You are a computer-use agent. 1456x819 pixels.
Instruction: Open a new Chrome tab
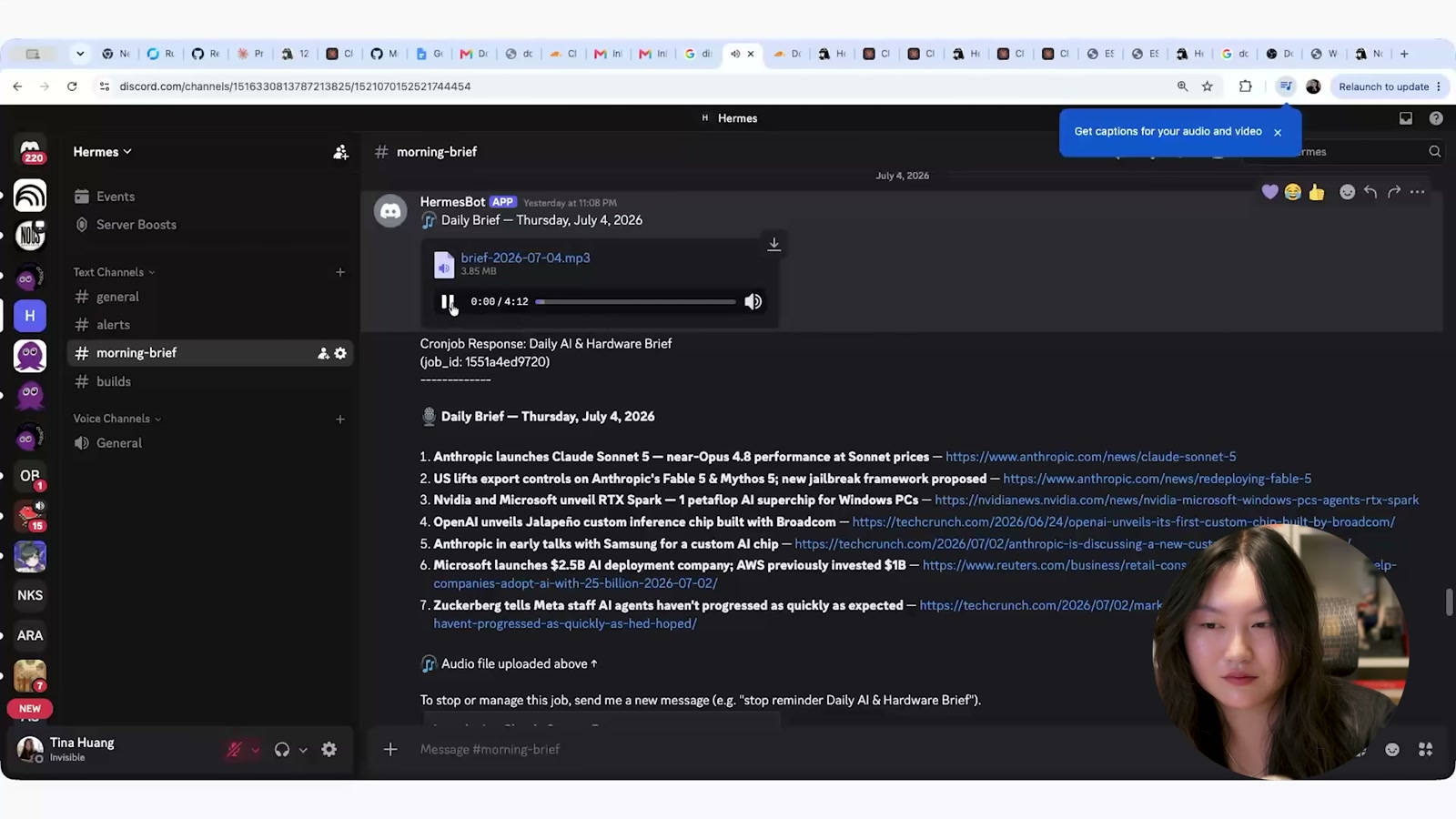coord(1404,54)
